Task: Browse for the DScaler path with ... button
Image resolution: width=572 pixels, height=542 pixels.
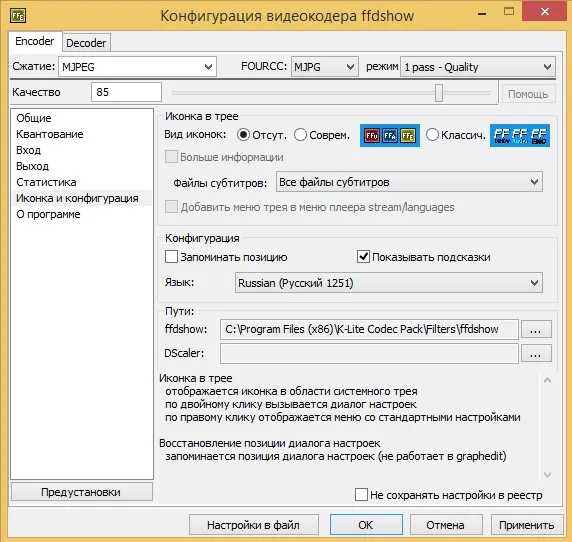Action: tap(536, 353)
